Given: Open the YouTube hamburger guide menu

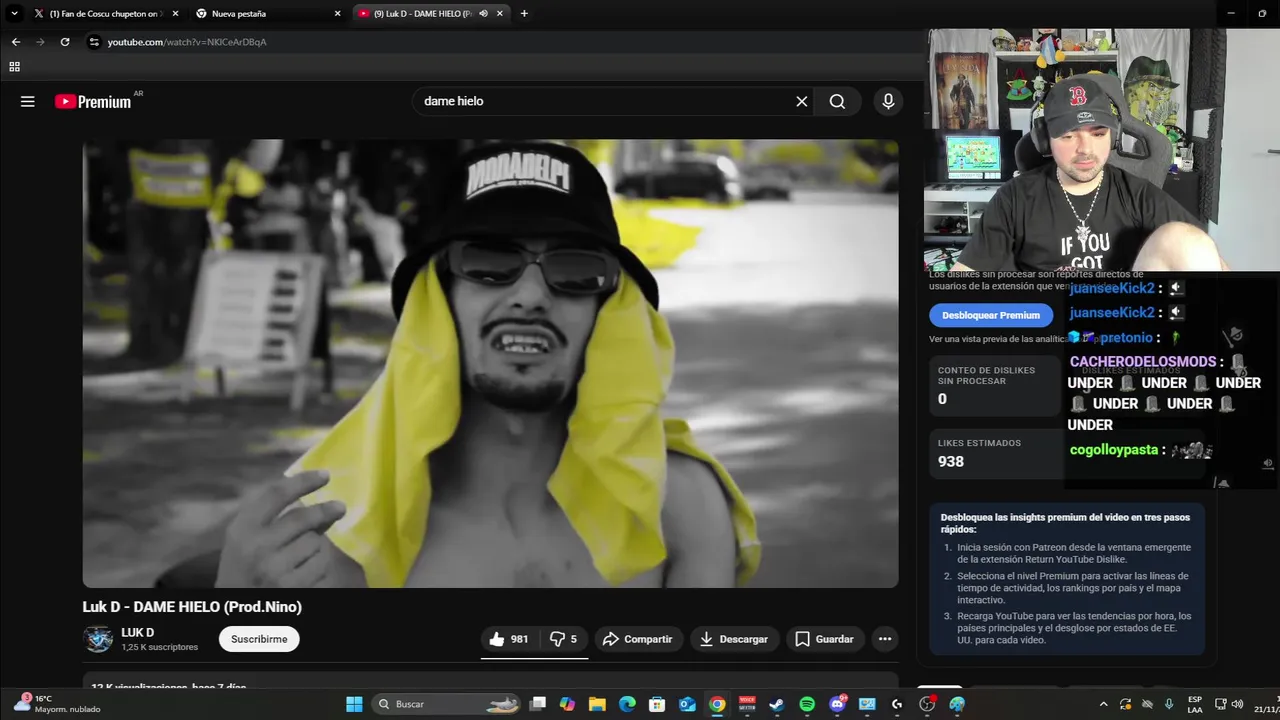Looking at the screenshot, I should point(28,101).
